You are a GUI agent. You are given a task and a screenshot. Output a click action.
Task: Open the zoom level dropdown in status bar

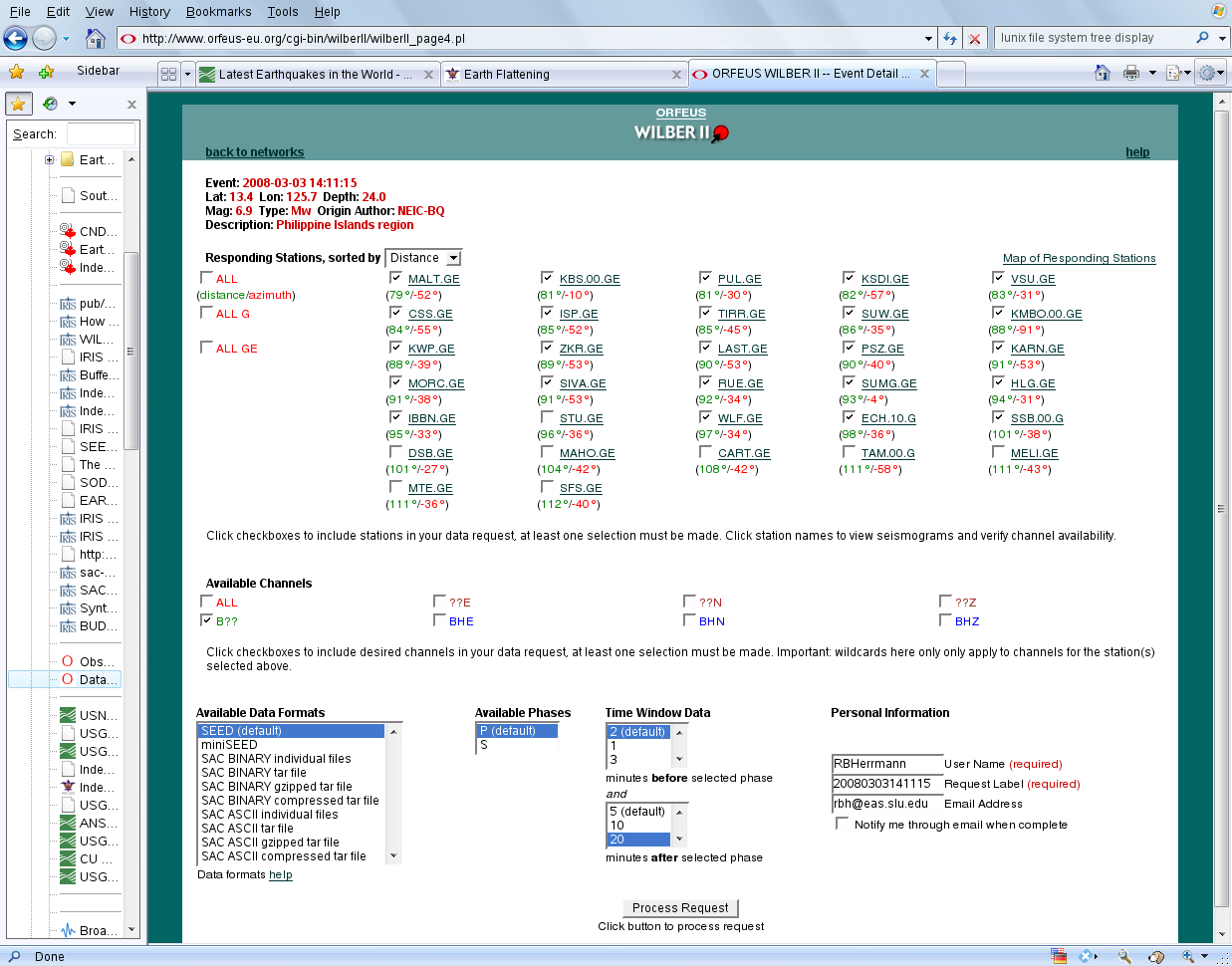pyautogui.click(x=1204, y=956)
